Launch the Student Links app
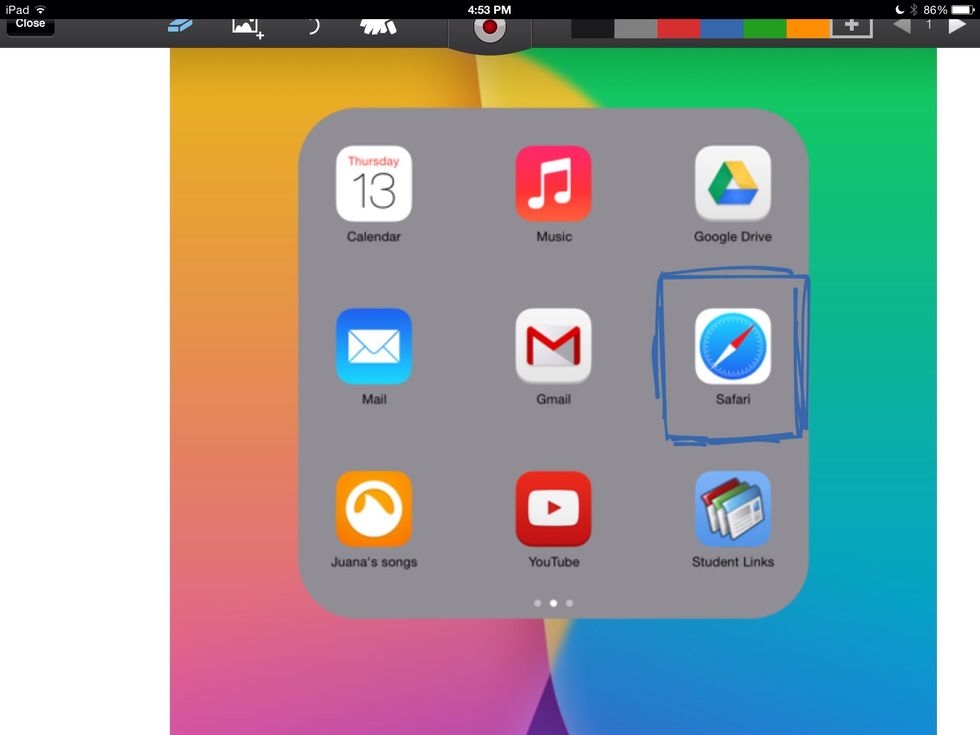Image resolution: width=980 pixels, height=735 pixels. pos(733,508)
